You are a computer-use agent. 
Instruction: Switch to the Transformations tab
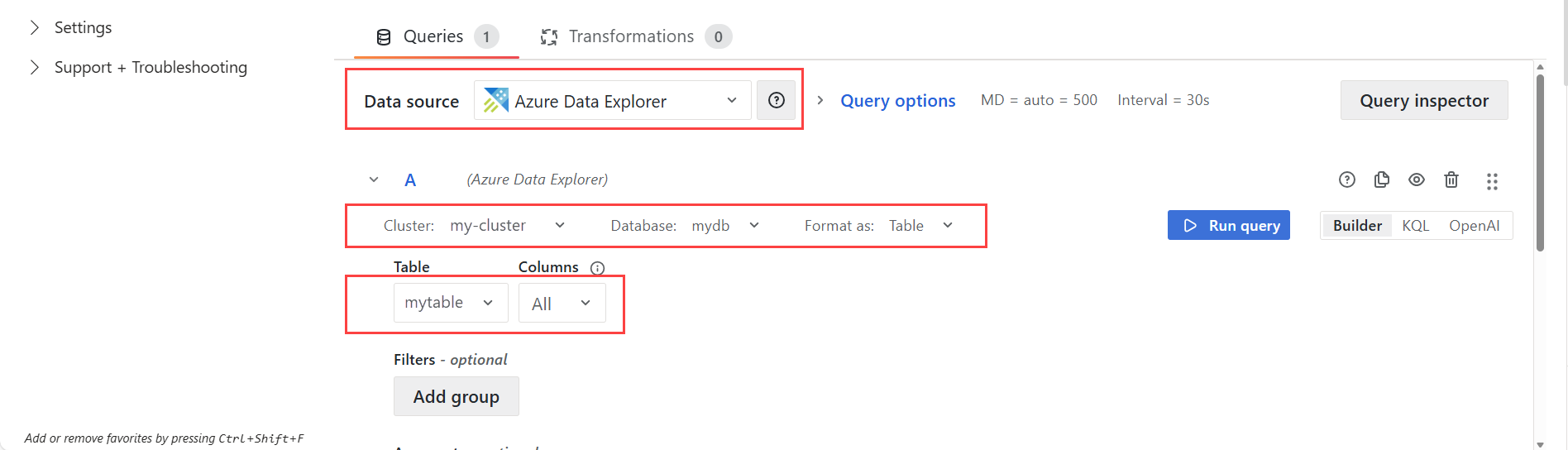point(635,36)
